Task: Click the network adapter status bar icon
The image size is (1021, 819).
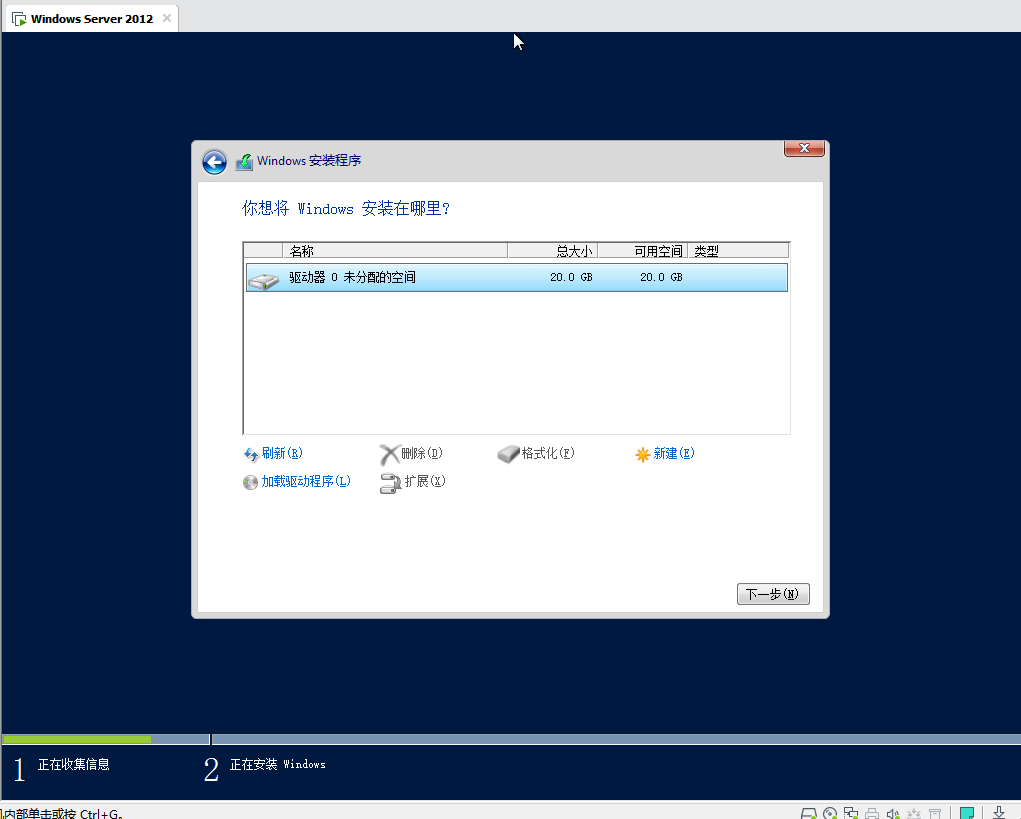Action: pos(851,813)
